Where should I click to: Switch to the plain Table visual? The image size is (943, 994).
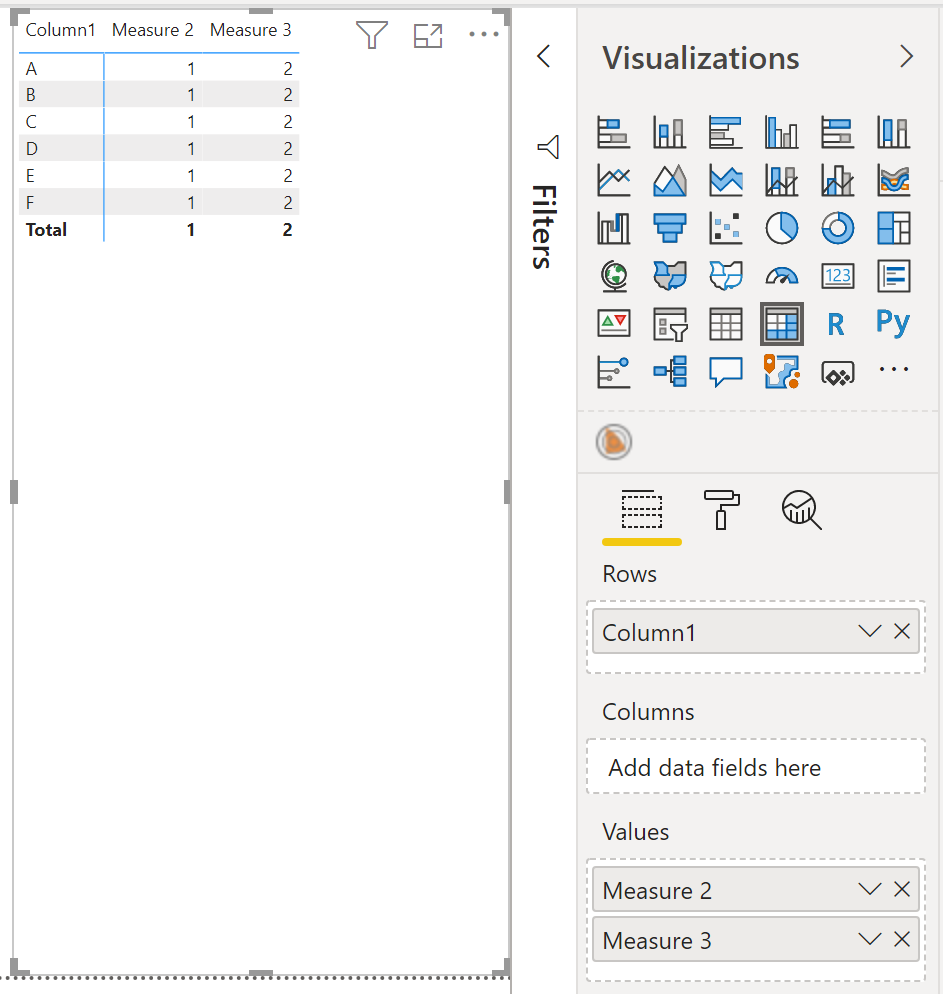point(726,324)
